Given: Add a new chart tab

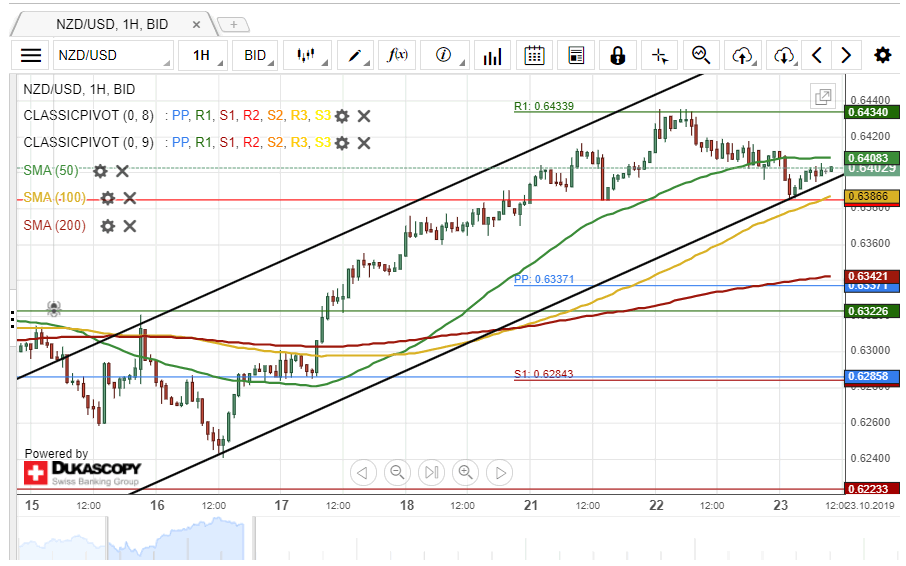Looking at the screenshot, I should pos(233,23).
